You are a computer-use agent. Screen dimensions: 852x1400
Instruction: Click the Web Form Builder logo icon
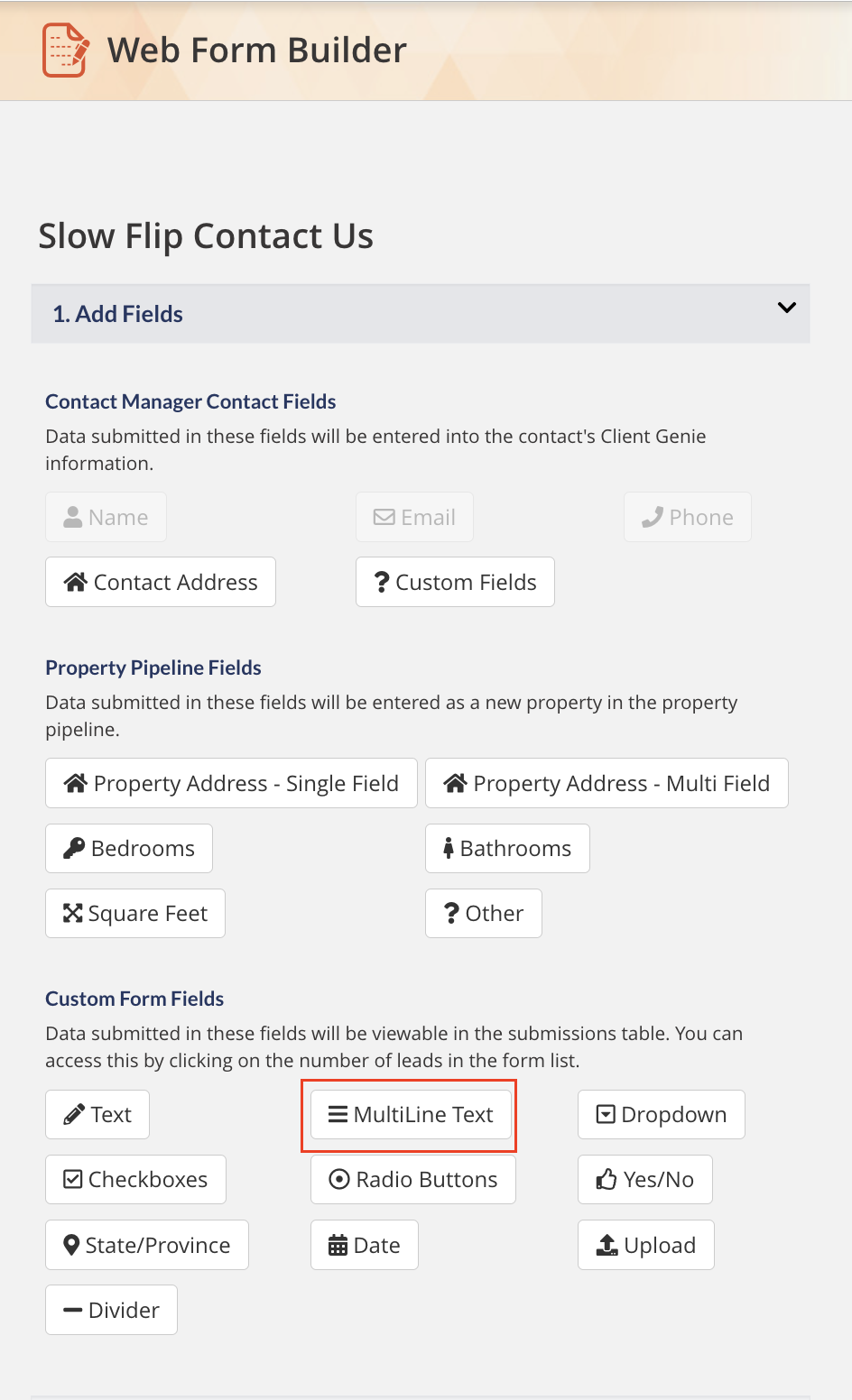point(66,51)
